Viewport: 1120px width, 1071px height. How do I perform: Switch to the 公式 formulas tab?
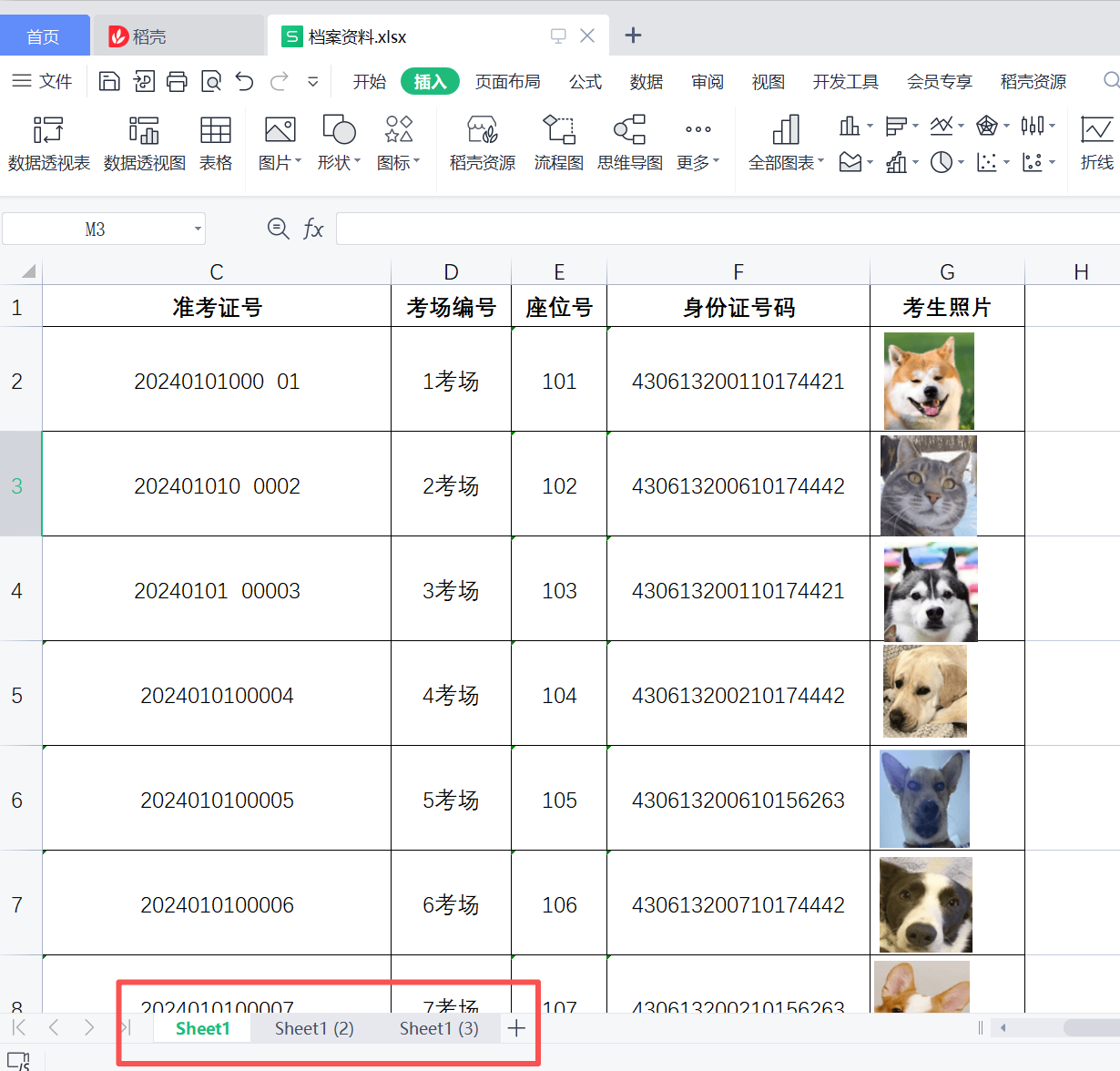pos(585,82)
